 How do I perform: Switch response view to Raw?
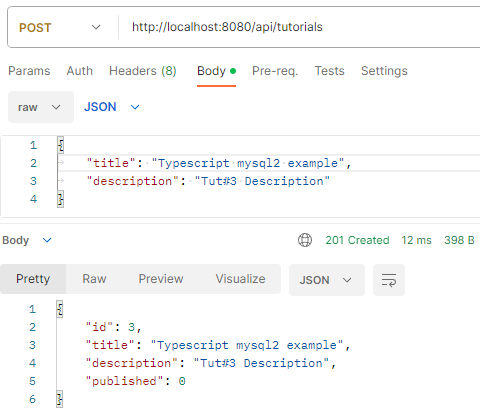click(94, 279)
